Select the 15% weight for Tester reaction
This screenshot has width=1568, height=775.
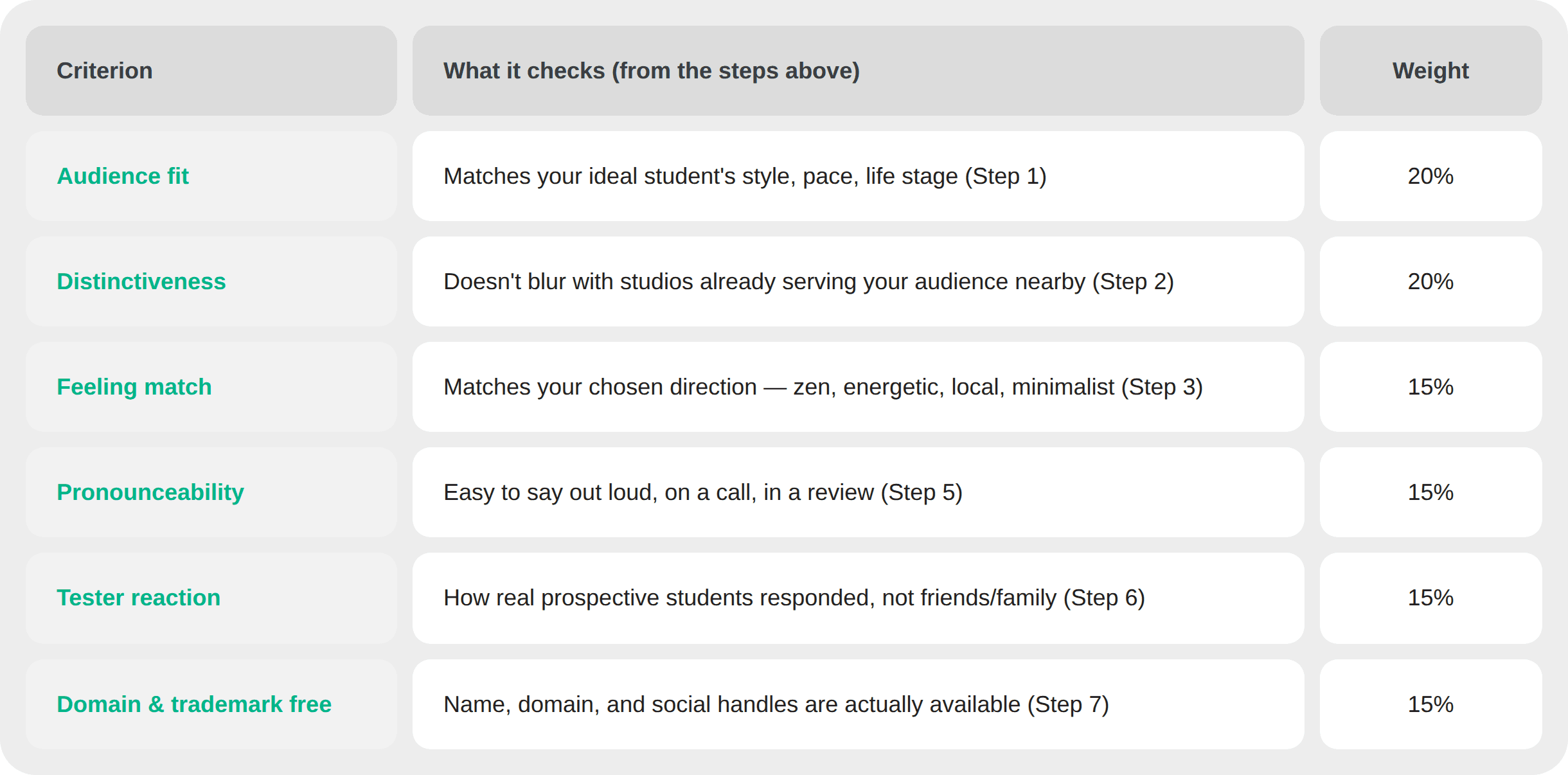[1430, 598]
